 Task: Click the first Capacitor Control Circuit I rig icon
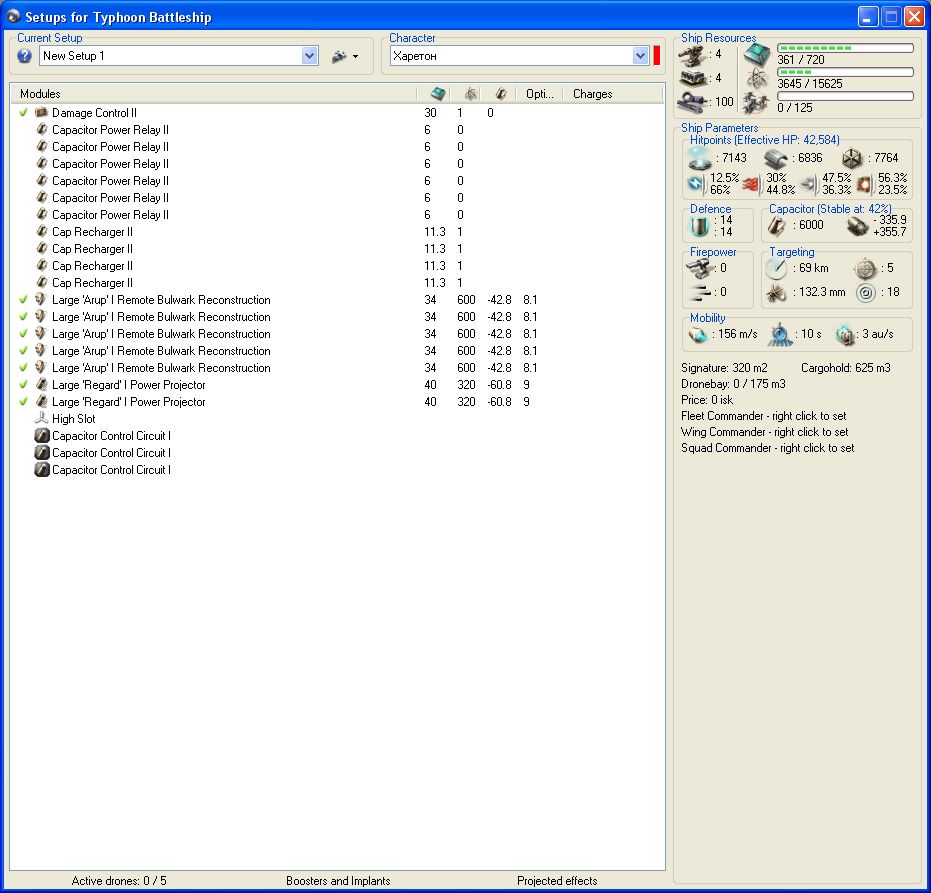tap(42, 435)
